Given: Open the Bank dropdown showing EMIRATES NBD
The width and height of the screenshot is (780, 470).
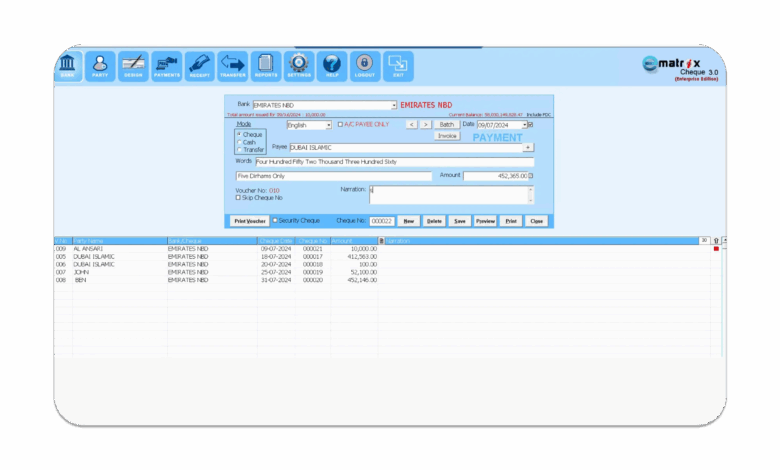Looking at the screenshot, I should 393,105.
